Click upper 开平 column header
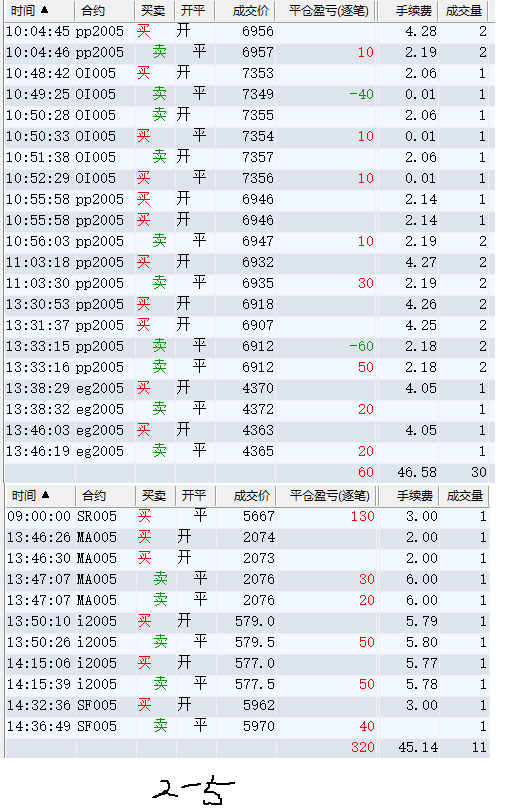507x809 pixels. (194, 10)
